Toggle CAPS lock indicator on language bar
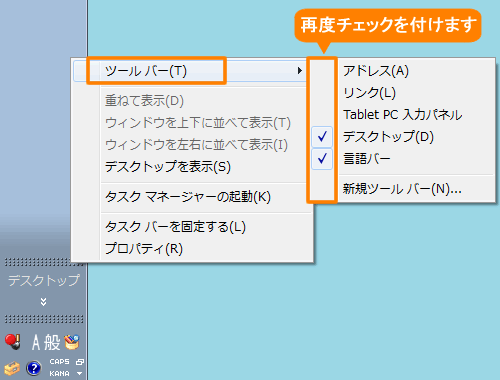 point(59,362)
